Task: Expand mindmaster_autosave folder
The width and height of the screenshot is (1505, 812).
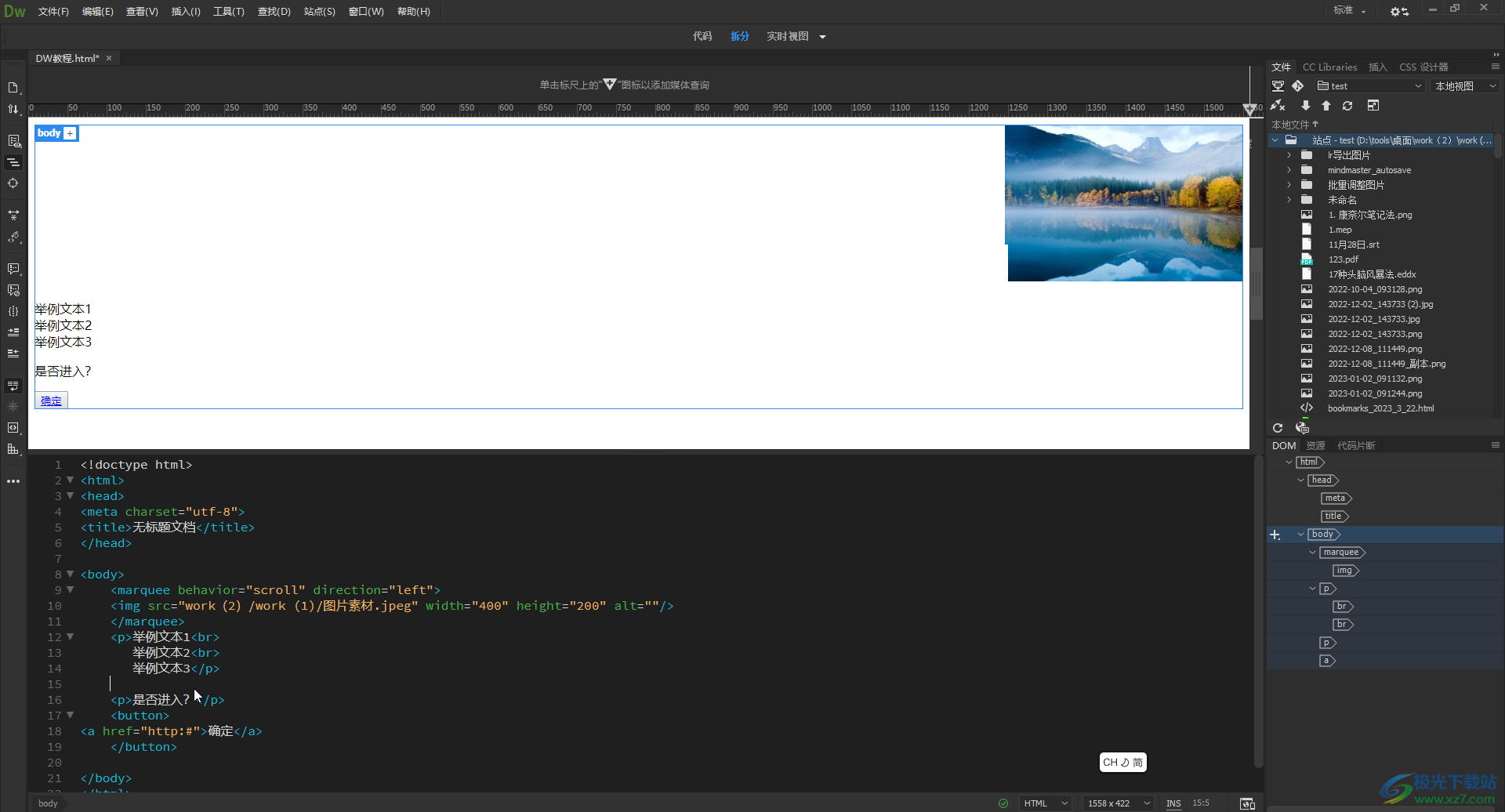Action: click(1289, 170)
